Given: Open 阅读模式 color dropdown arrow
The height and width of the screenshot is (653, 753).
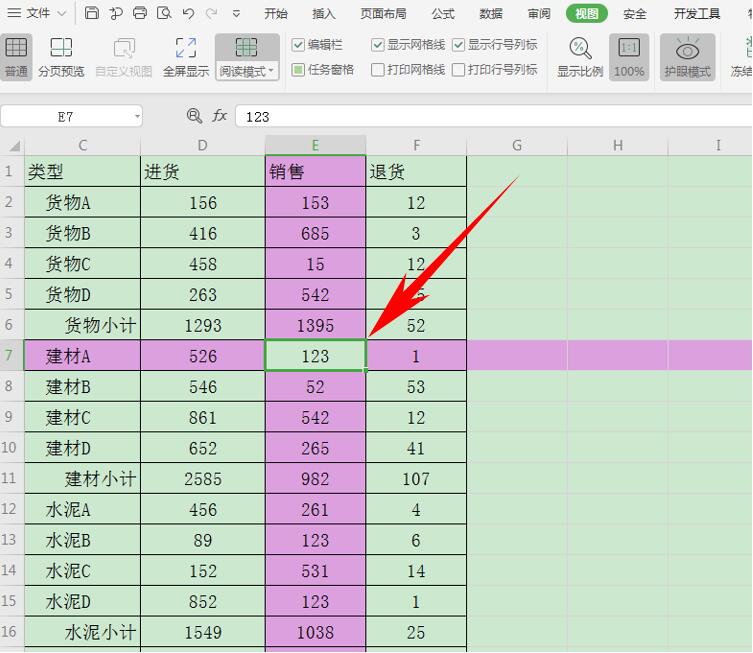Looking at the screenshot, I should (271, 72).
